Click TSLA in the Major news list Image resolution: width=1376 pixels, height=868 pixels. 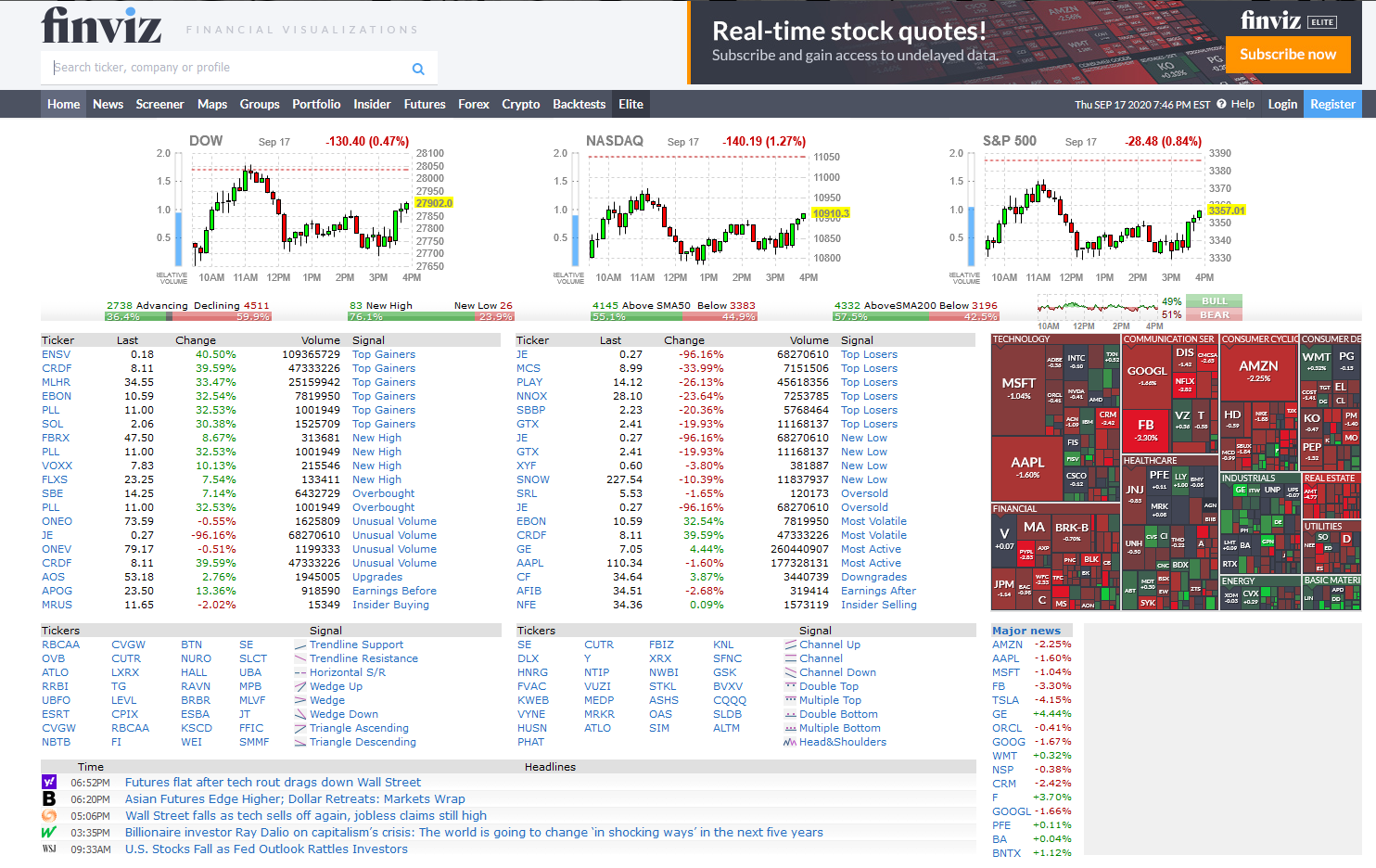pos(1005,700)
